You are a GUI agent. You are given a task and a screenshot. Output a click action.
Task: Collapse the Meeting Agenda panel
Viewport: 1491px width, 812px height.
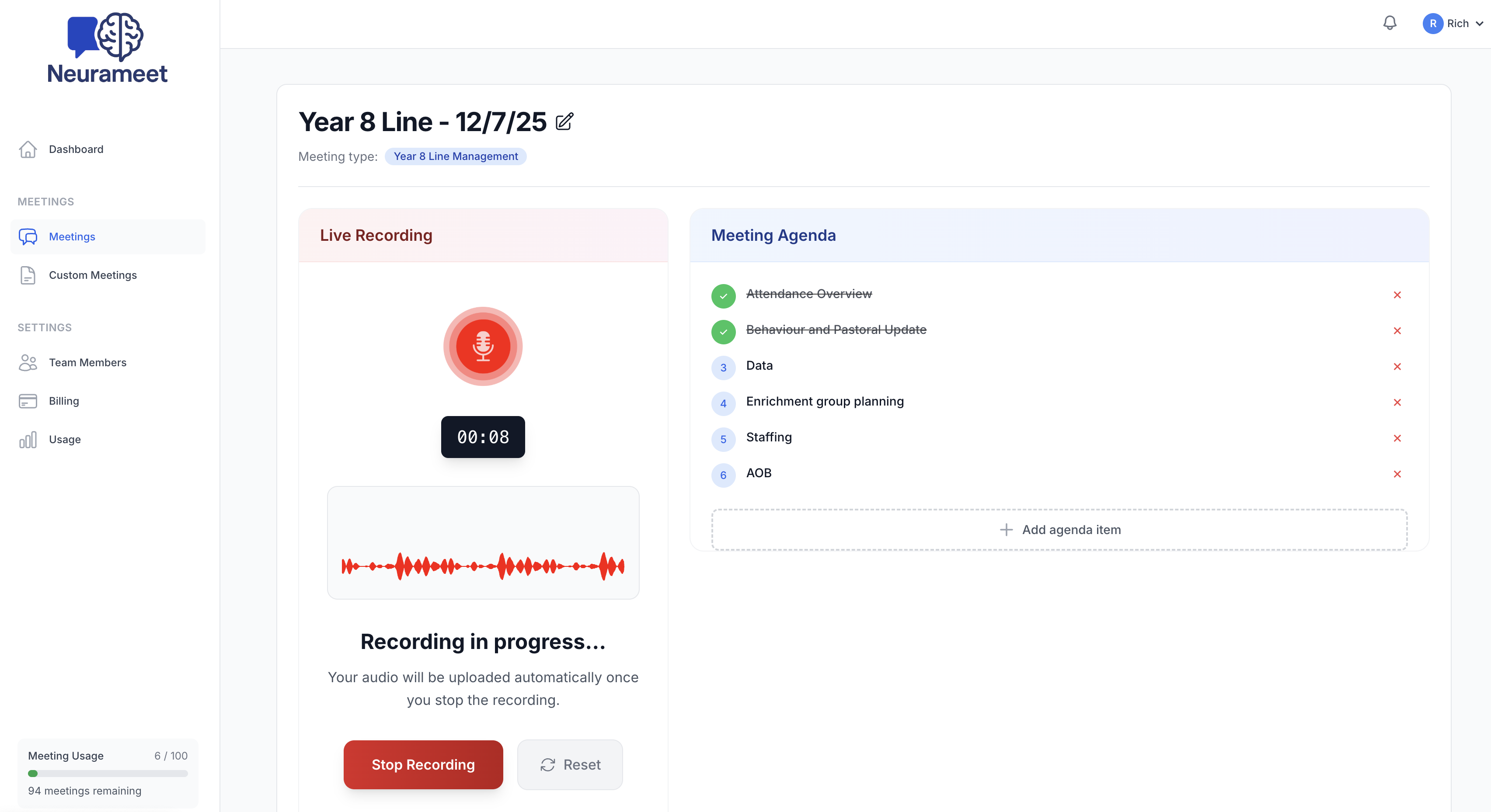773,236
